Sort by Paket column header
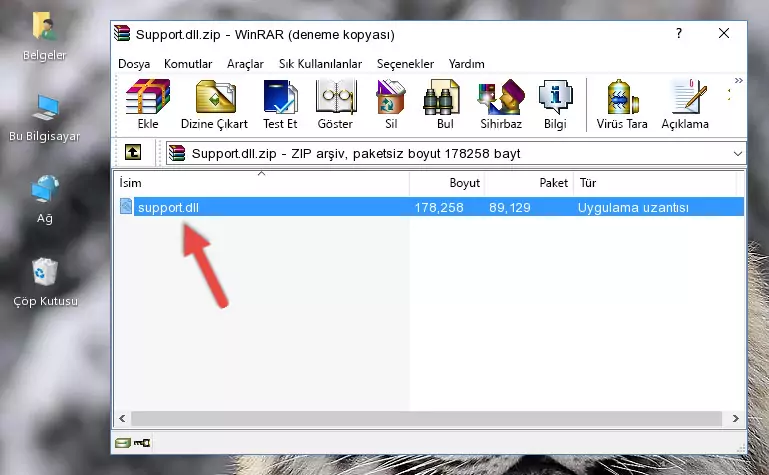Screen dimensions: 769x475 (x=529, y=183)
